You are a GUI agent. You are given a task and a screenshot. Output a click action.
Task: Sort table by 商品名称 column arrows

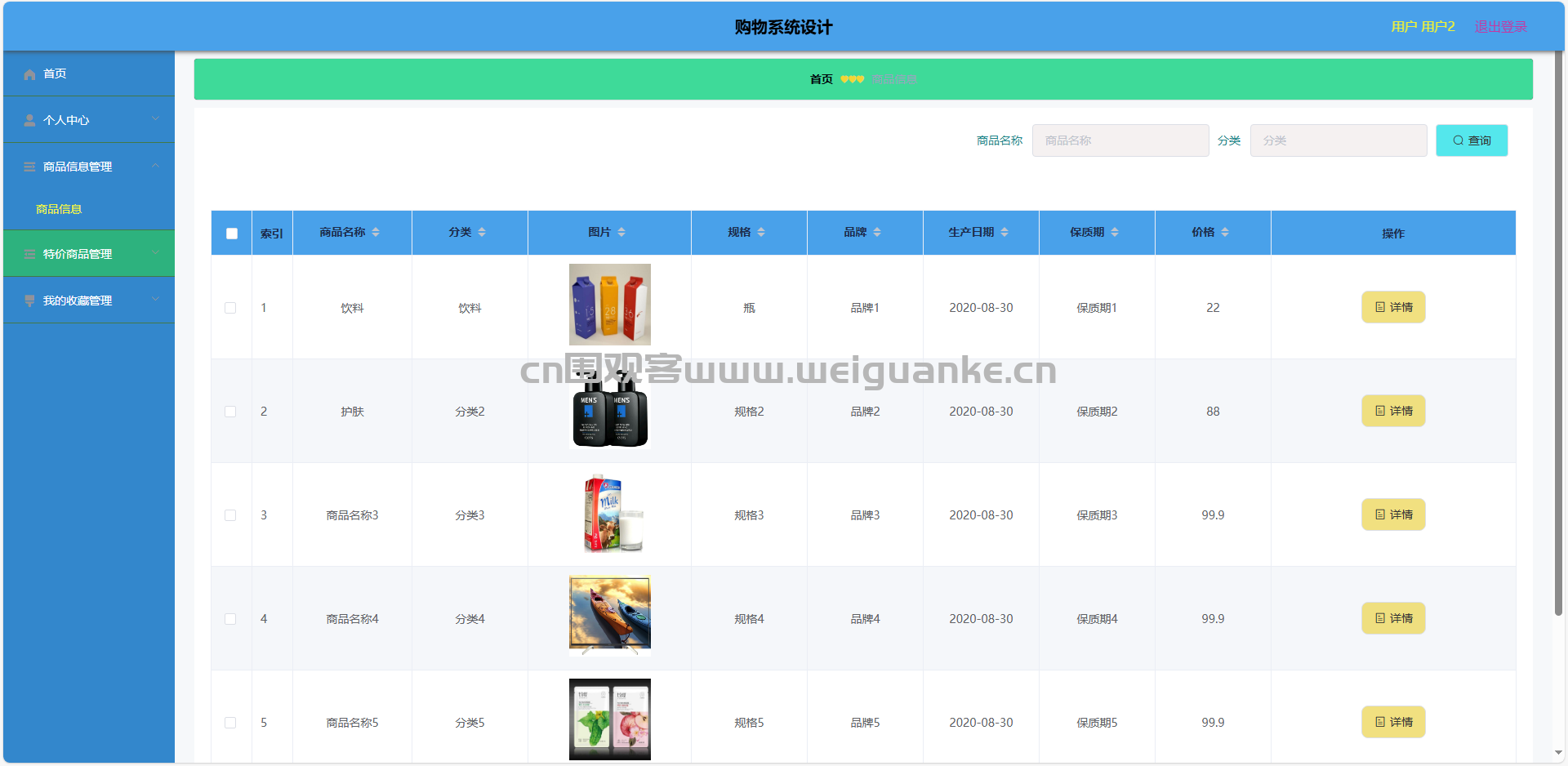tap(376, 233)
